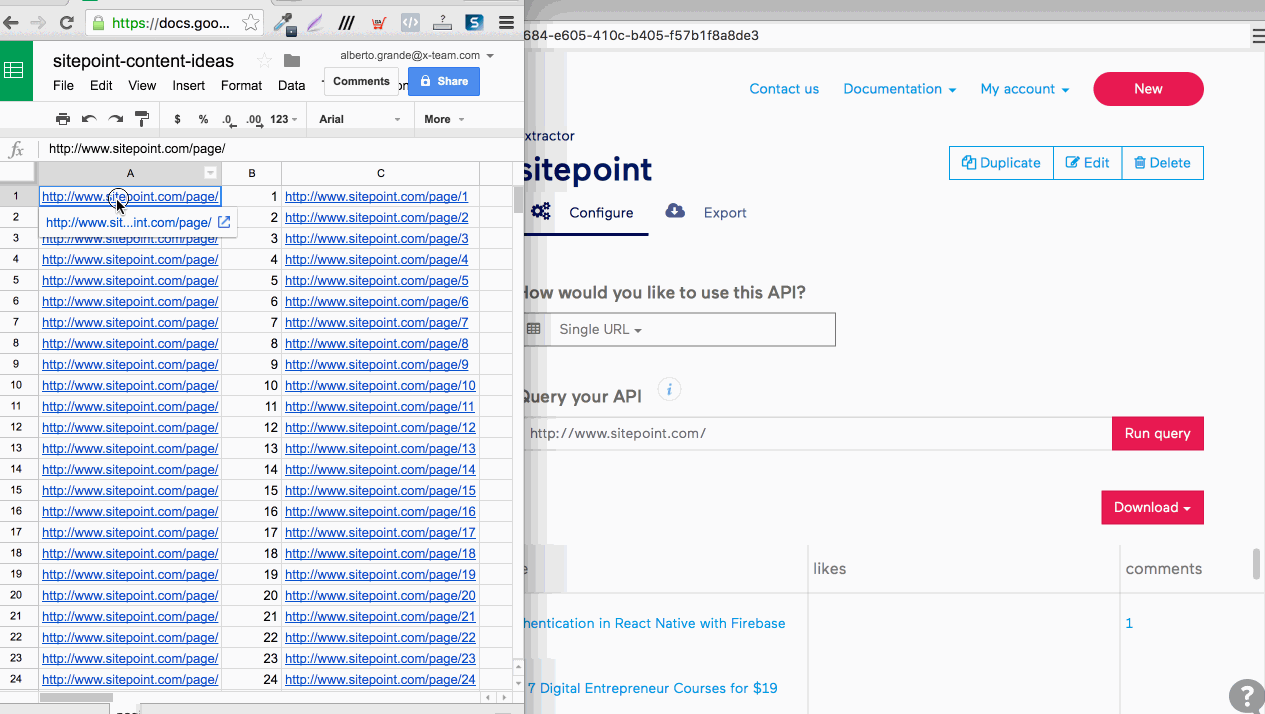This screenshot has height=714, width=1265.
Task: Click spreadsheet horizontal scrollbar thumb
Action: [76, 698]
